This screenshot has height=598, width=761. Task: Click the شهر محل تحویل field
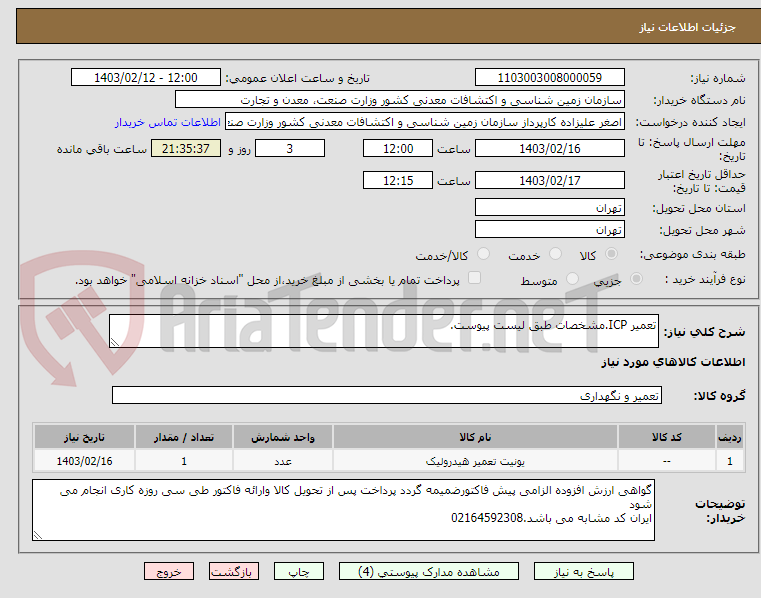click(549, 230)
